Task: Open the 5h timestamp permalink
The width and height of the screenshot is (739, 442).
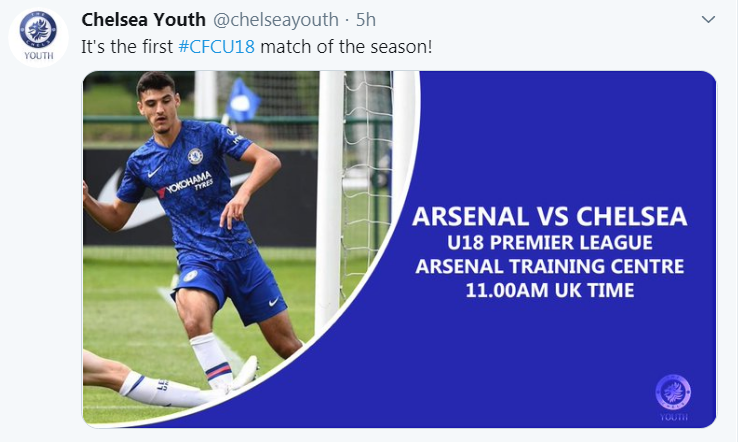Action: pos(366,20)
